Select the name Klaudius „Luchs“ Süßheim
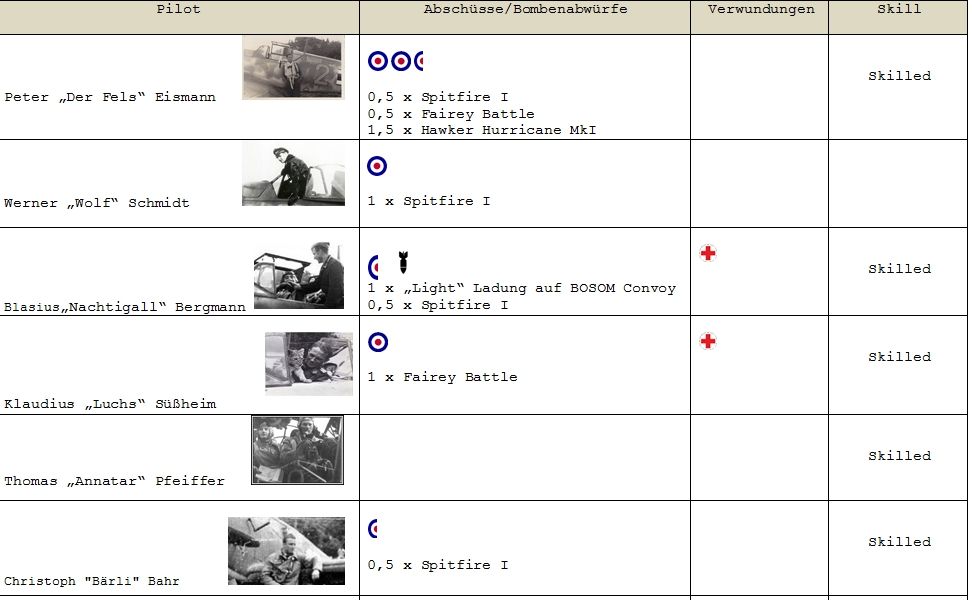 [110, 404]
